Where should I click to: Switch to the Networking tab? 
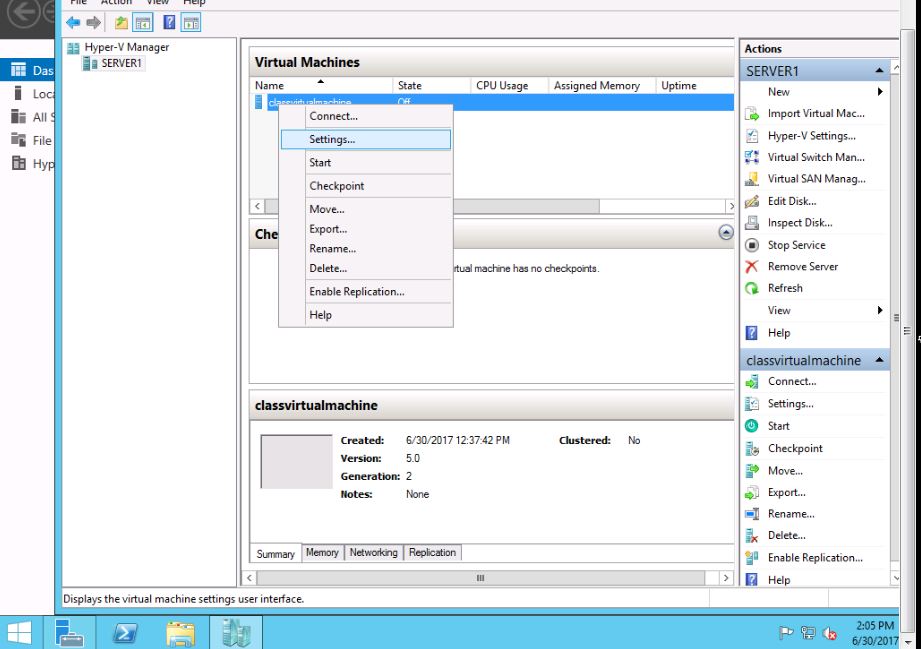point(374,553)
